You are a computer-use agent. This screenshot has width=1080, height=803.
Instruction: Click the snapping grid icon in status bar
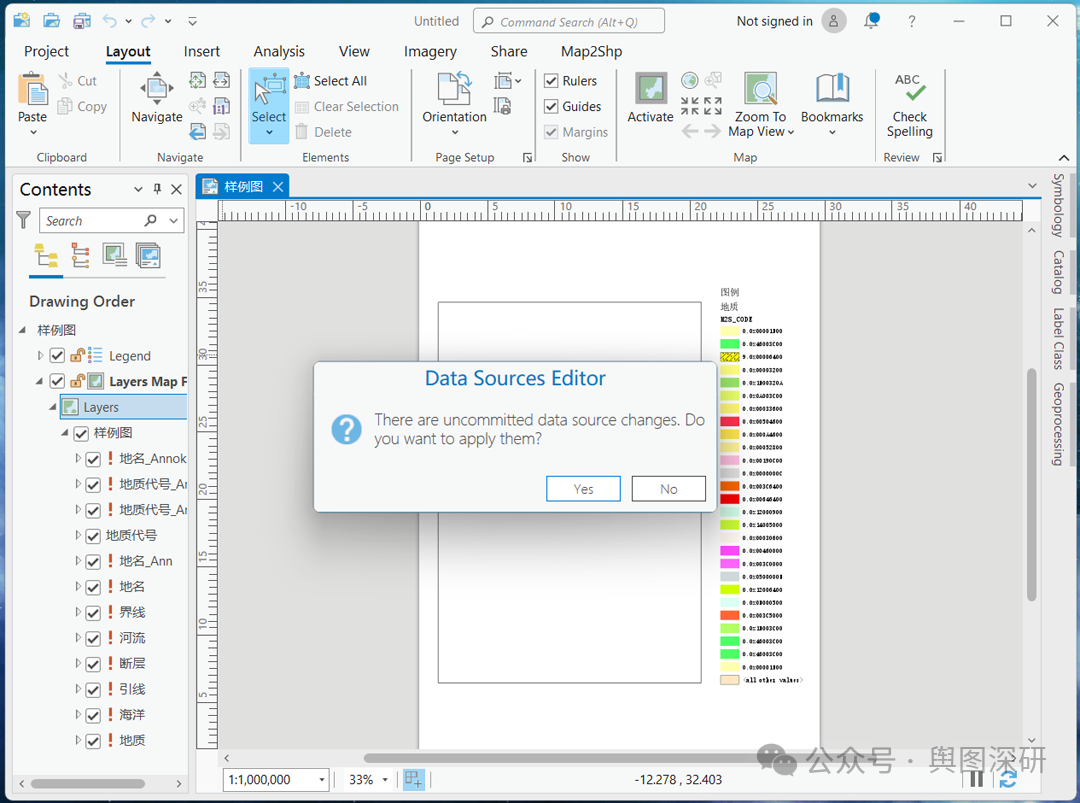[413, 780]
